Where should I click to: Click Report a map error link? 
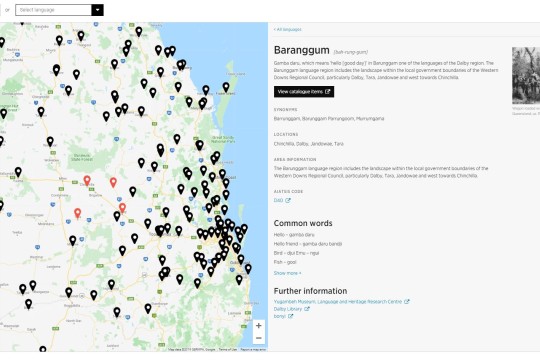[x=253, y=349]
